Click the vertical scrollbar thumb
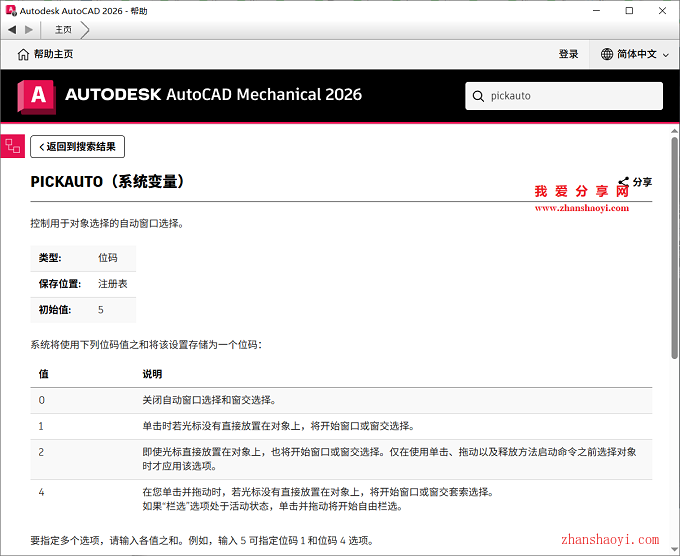The width and height of the screenshot is (680, 556). tap(674, 247)
